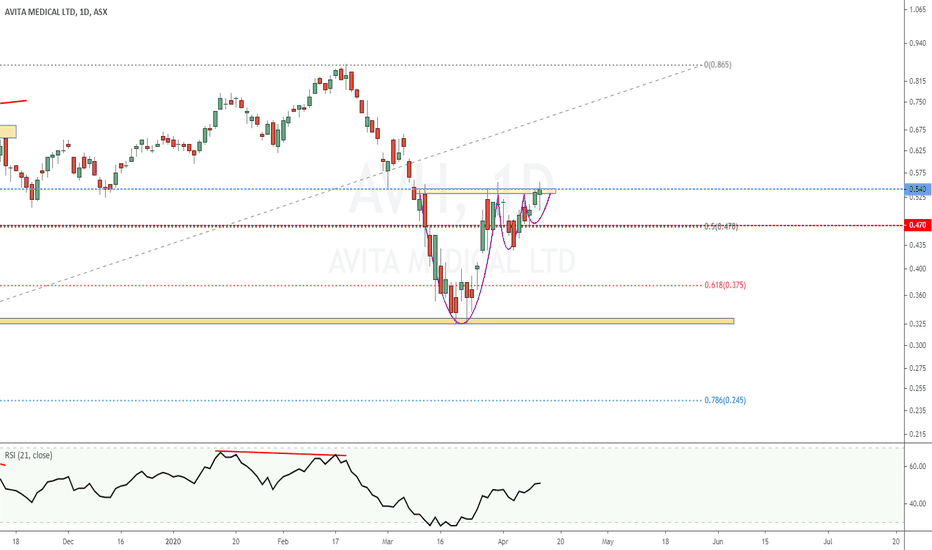Screen dimensions: 932x550
Task: Click the 1.065 price axis label
Action: (x=917, y=10)
